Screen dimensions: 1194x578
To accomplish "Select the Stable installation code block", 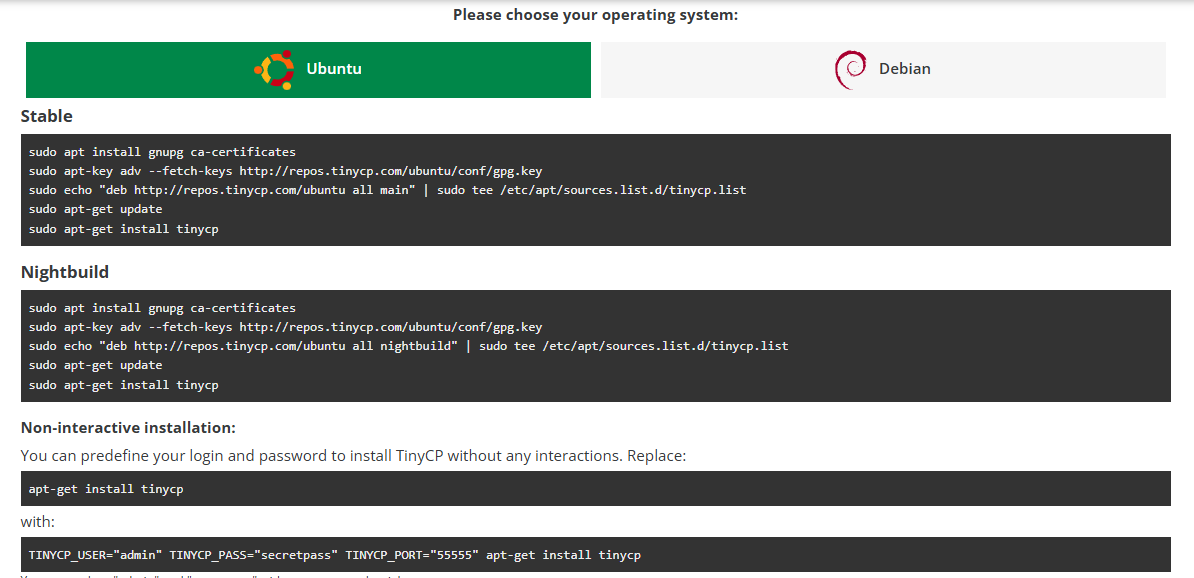I will pyautogui.click(x=596, y=190).
